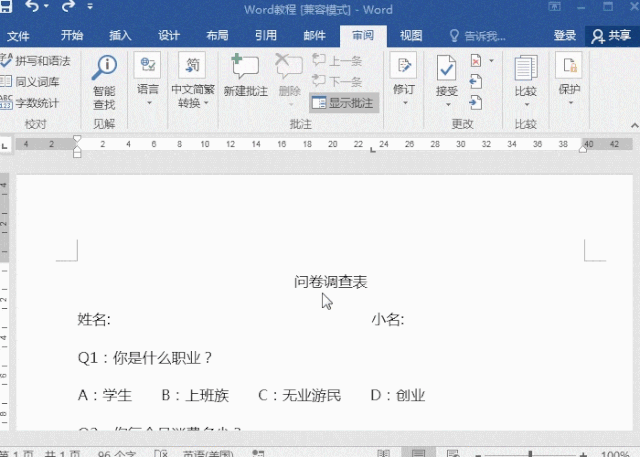Click 字数统计 word count
The width and height of the screenshot is (640, 457).
[x=30, y=103]
